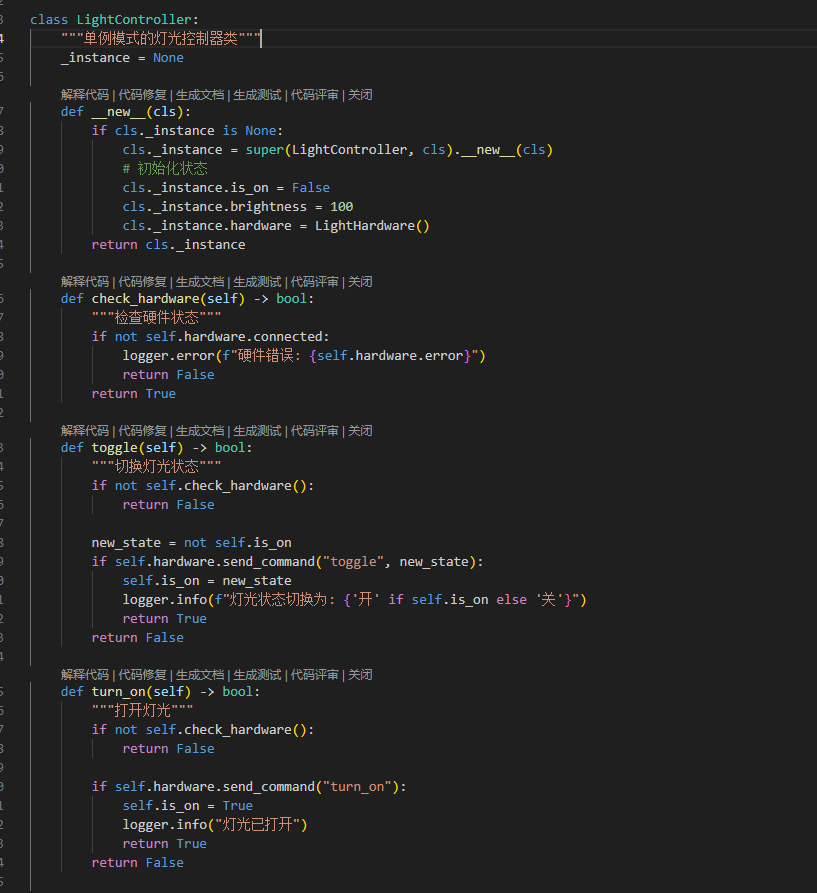Click 代码修复 lens for the turn_on method
This screenshot has height=893, width=817.
coord(142,674)
